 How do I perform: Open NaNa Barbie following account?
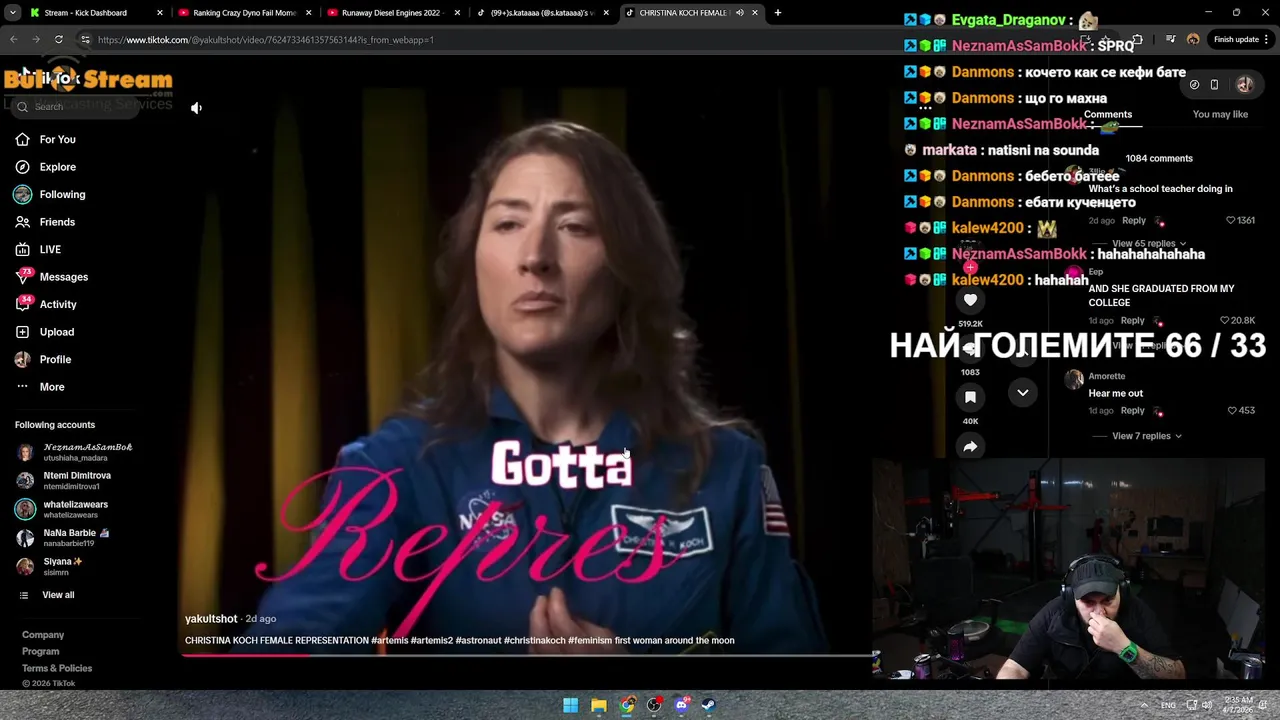tap(63, 538)
